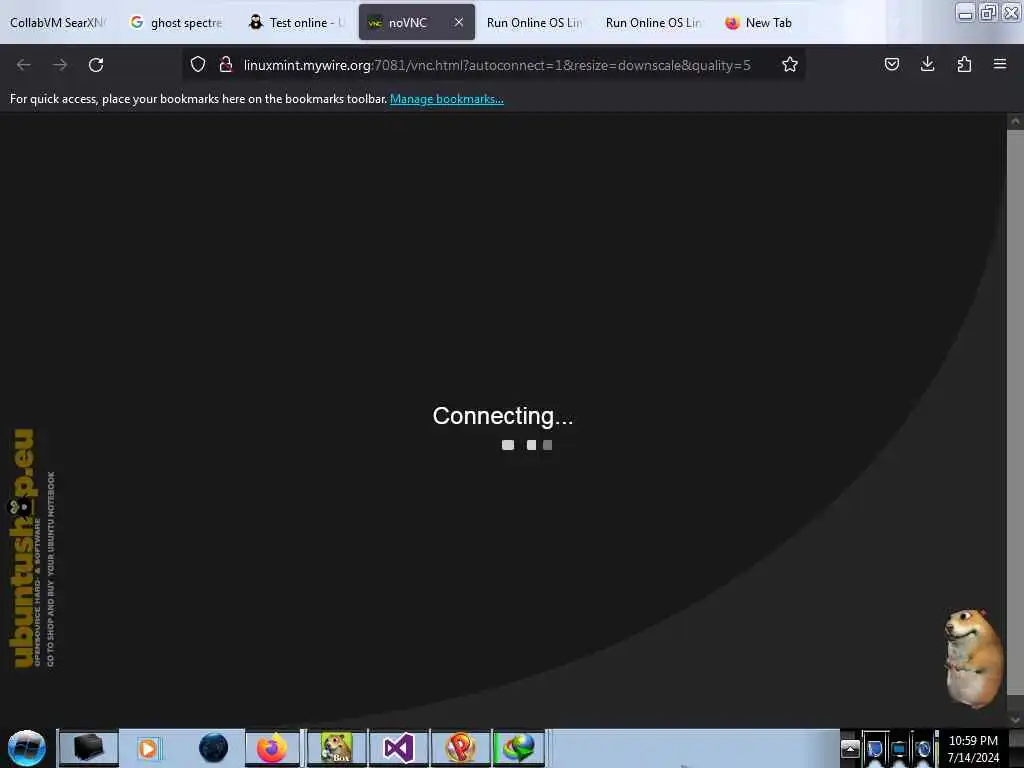Click the page vertical scrollbar
This screenshot has height=768, width=1024.
1015,411
